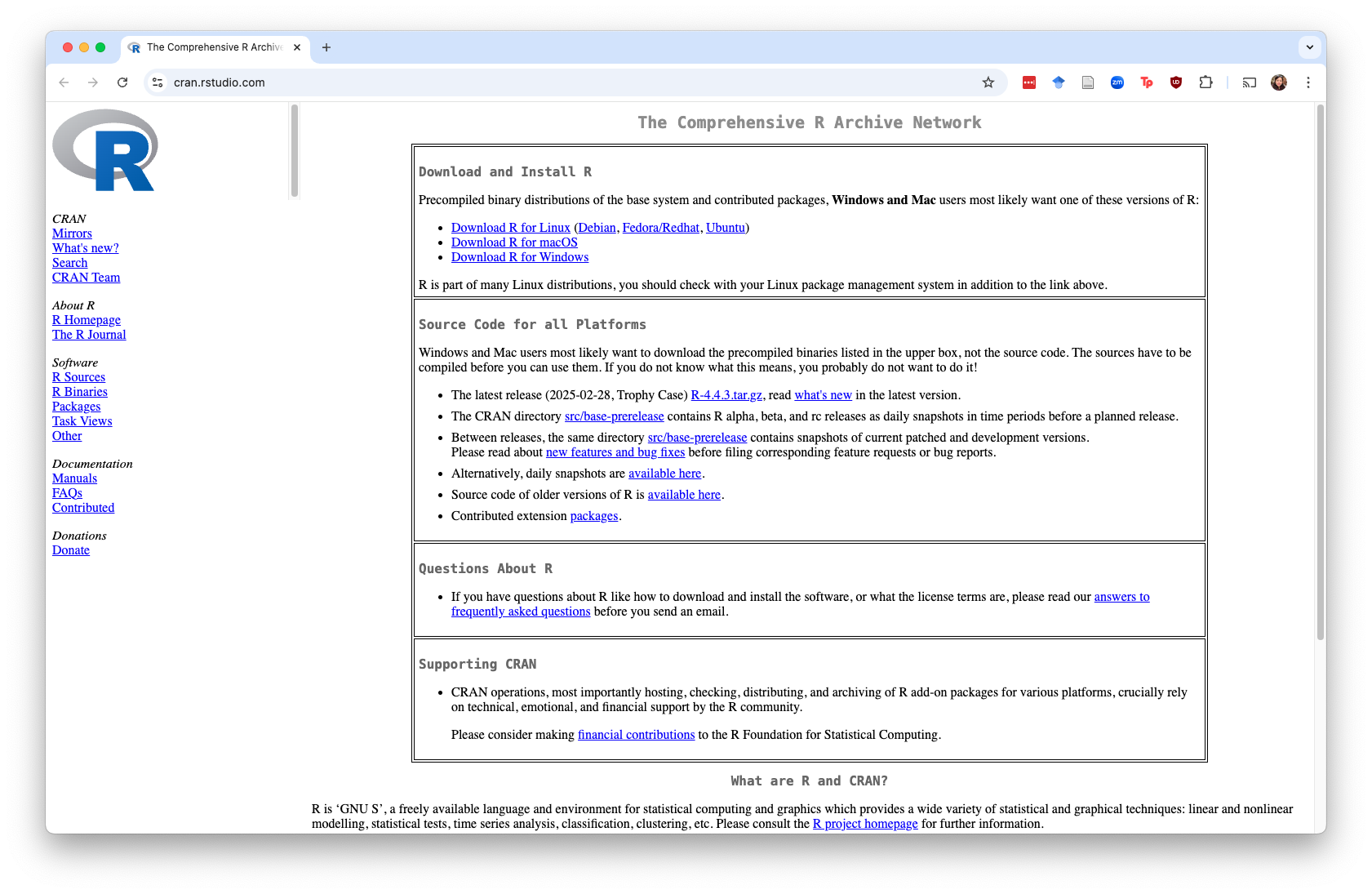Click the Zoom extension icon
This screenshot has width=1372, height=894.
click(x=1117, y=82)
